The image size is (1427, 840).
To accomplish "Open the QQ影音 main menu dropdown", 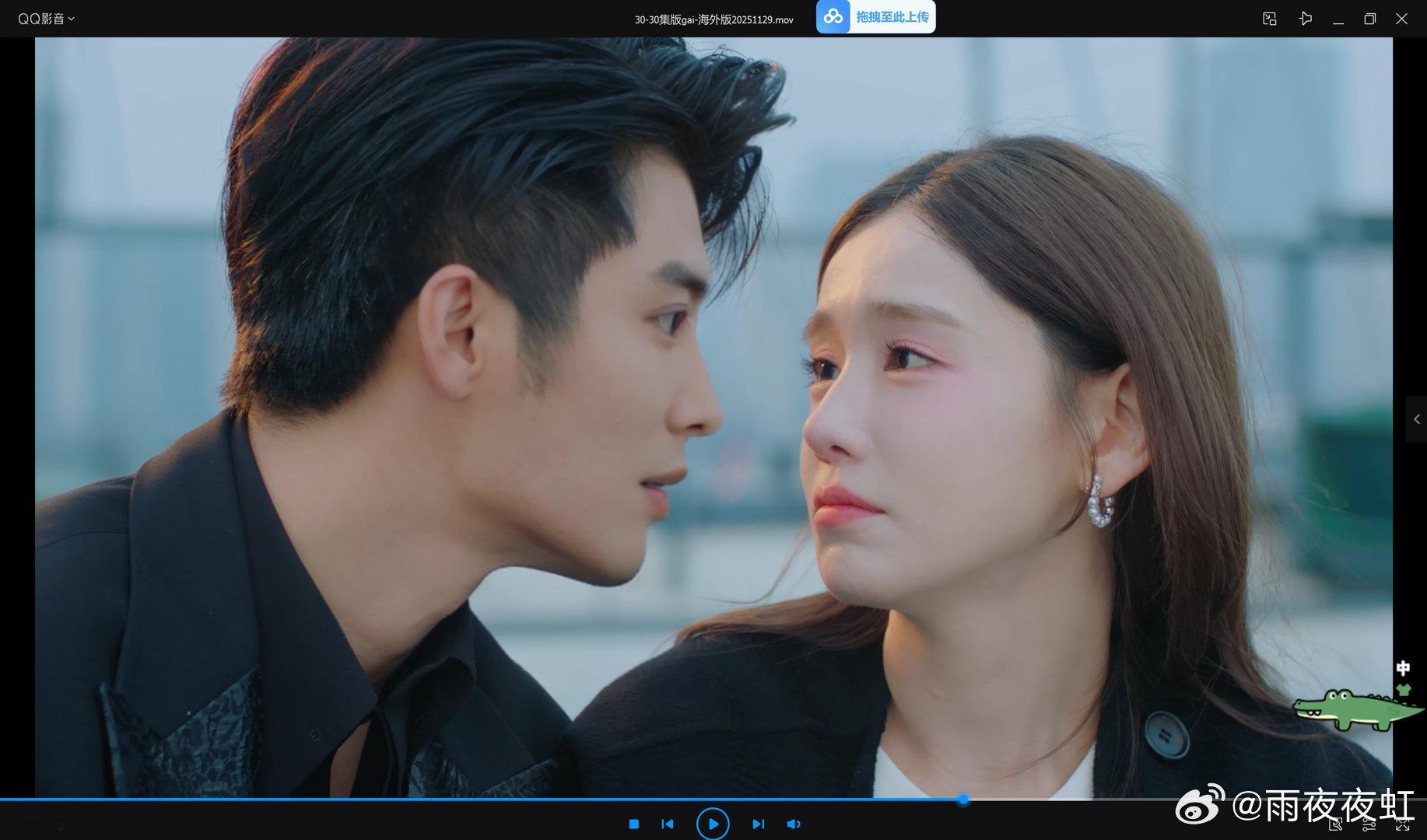I will pyautogui.click(x=46, y=19).
